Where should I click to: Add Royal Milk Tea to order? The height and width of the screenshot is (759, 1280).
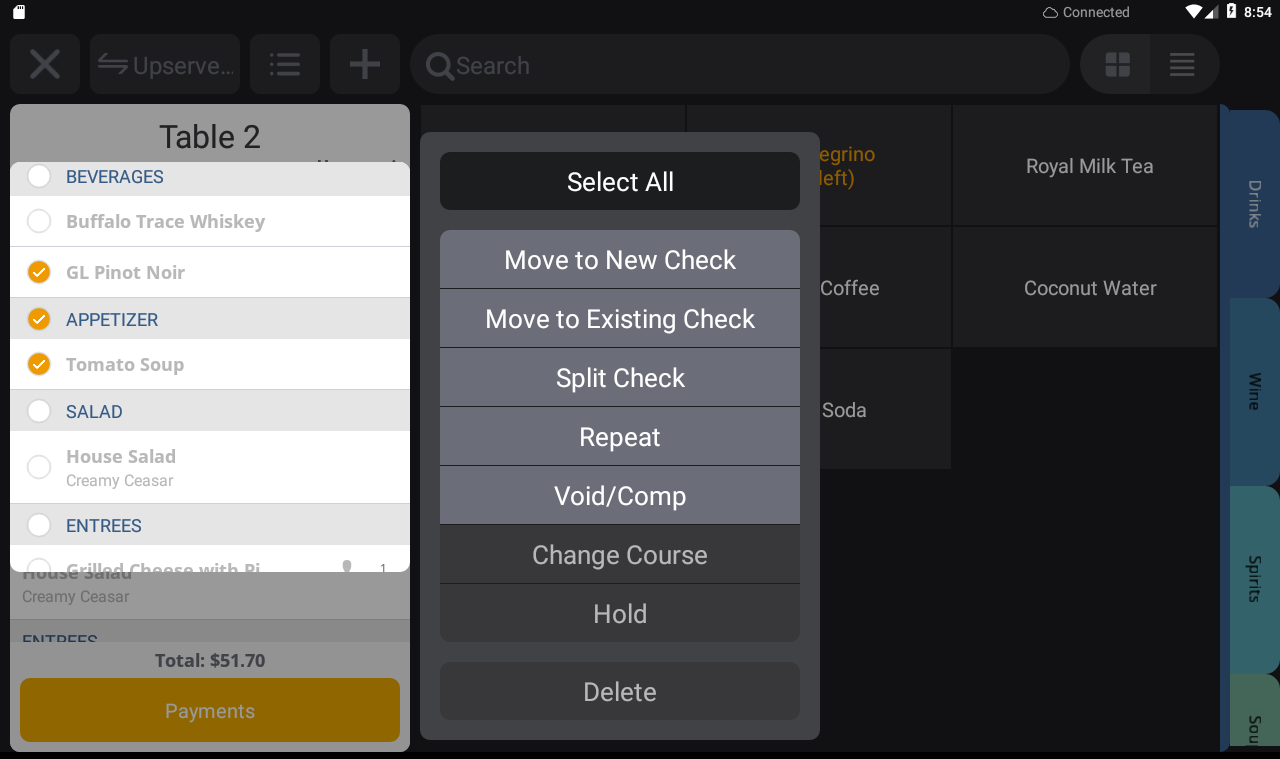pos(1089,166)
